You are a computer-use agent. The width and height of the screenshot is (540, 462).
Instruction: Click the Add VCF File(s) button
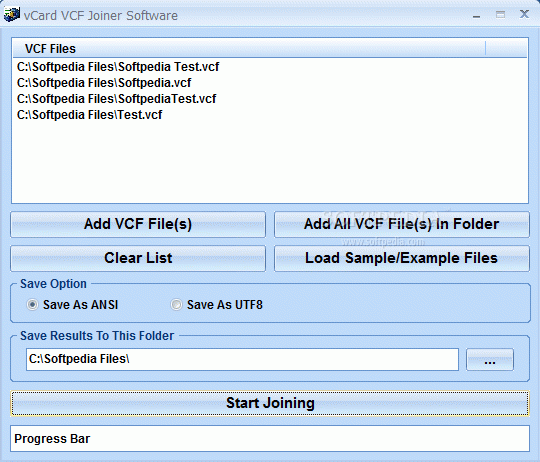click(138, 224)
